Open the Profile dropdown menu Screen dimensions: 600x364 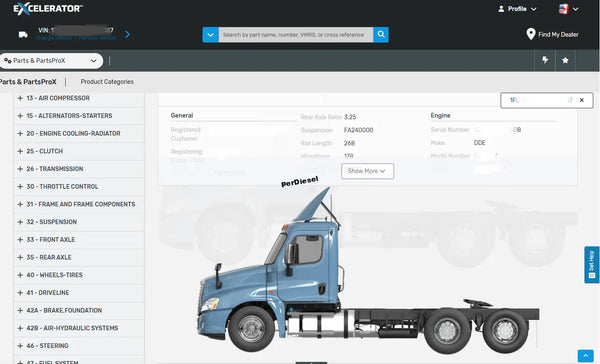click(x=517, y=9)
